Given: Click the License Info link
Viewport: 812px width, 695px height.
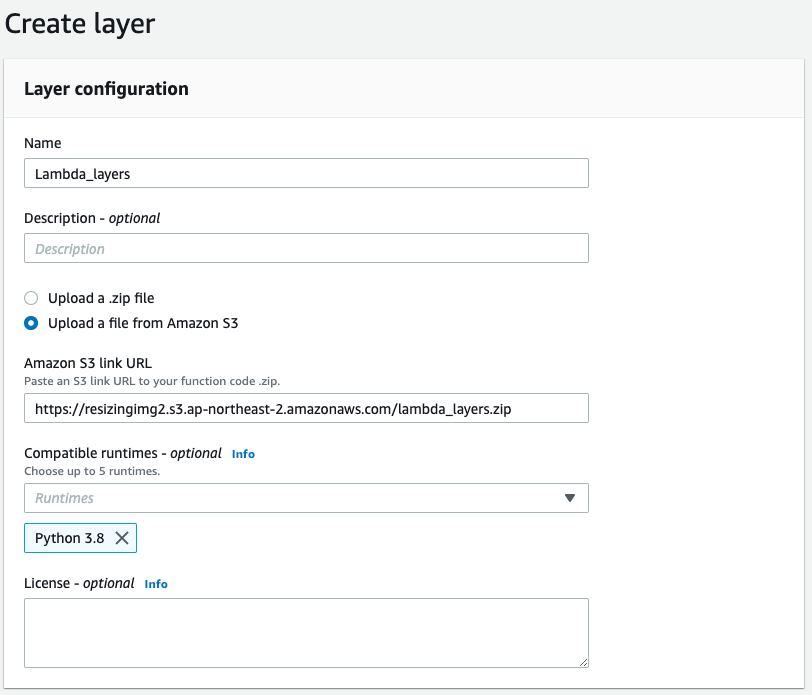Looking at the screenshot, I should pyautogui.click(x=156, y=584).
